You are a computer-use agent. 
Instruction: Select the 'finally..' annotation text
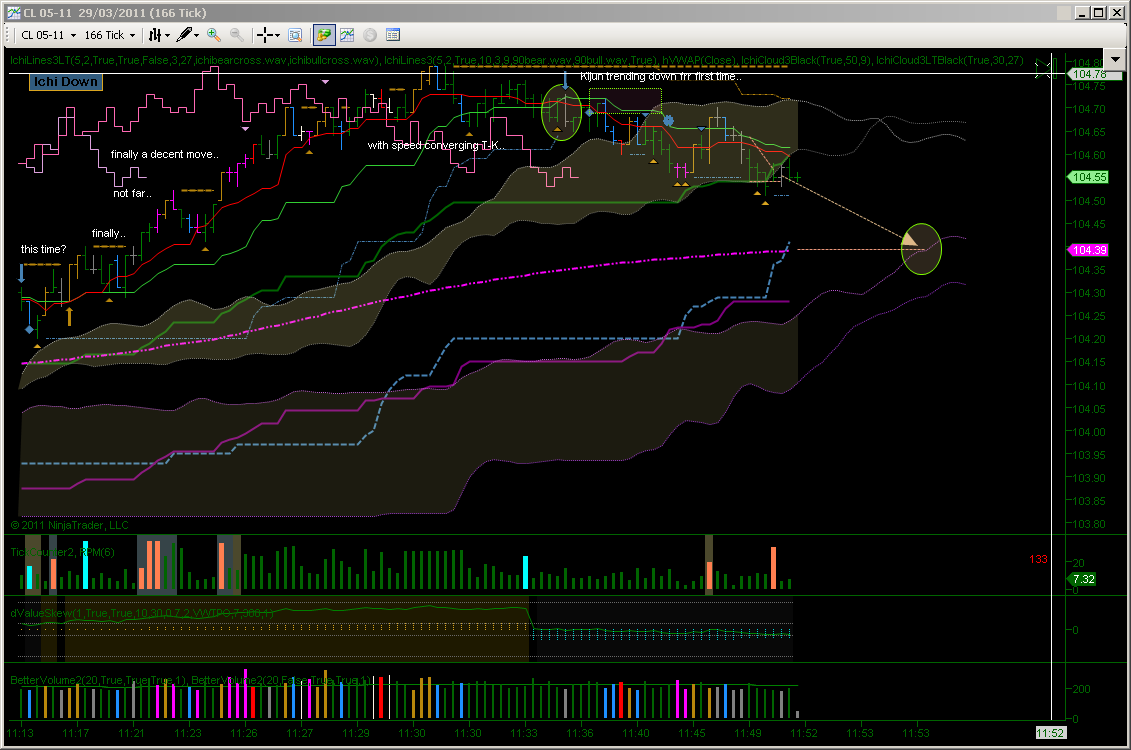coord(109,233)
